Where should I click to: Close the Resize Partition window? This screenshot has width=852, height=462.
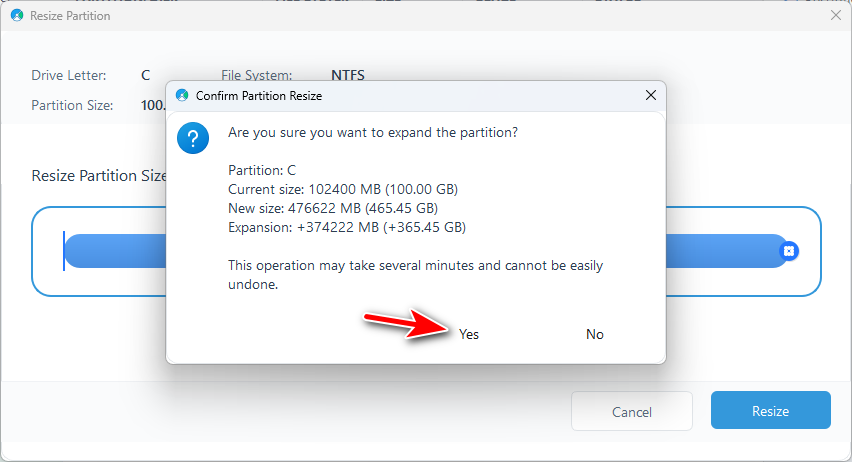pos(836,16)
